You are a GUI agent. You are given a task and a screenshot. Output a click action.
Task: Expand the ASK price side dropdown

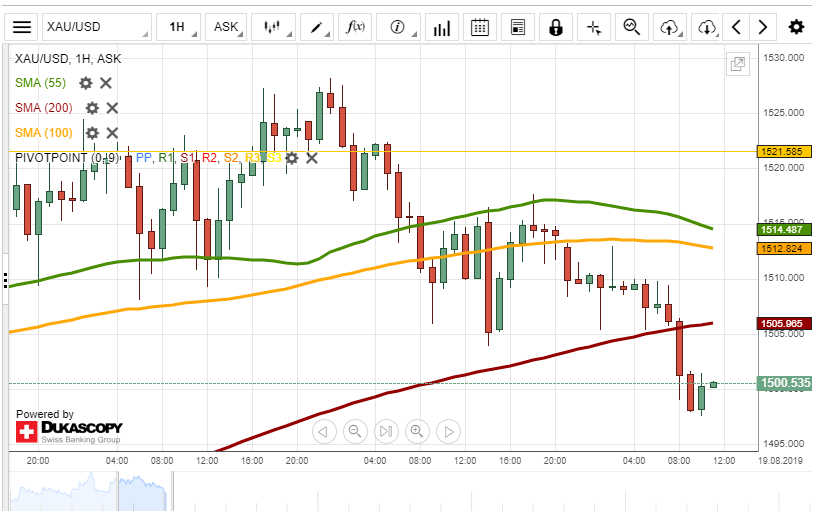point(229,27)
